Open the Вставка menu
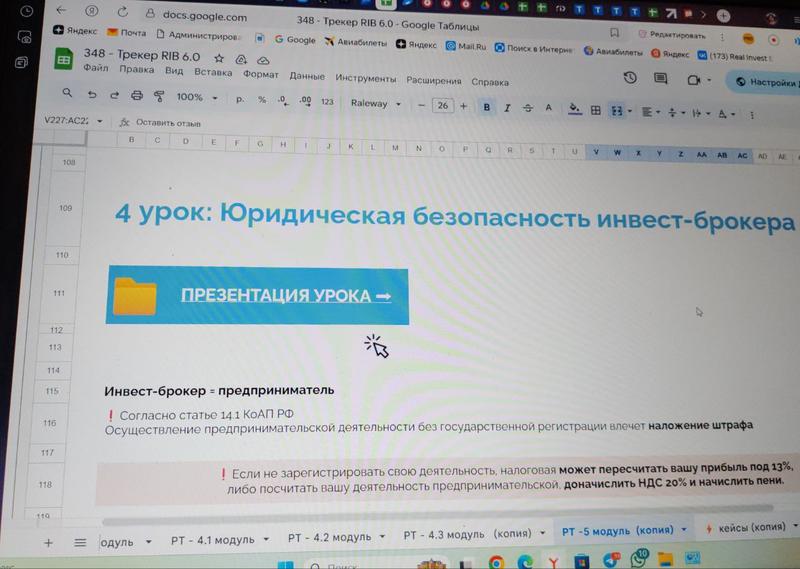 [x=213, y=72]
